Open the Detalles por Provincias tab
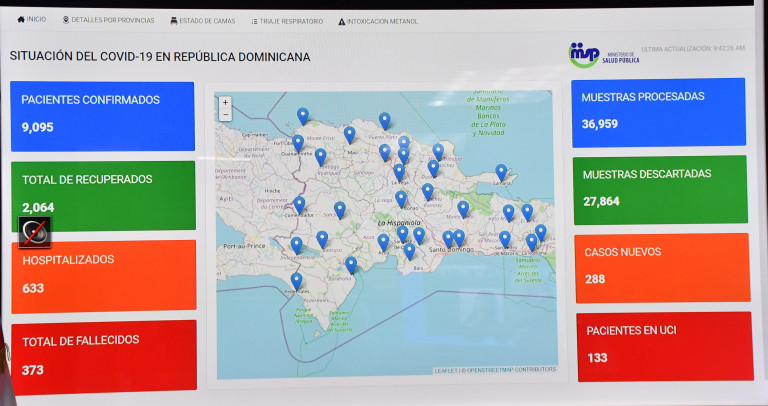The width and height of the screenshot is (768, 406). tap(108, 20)
